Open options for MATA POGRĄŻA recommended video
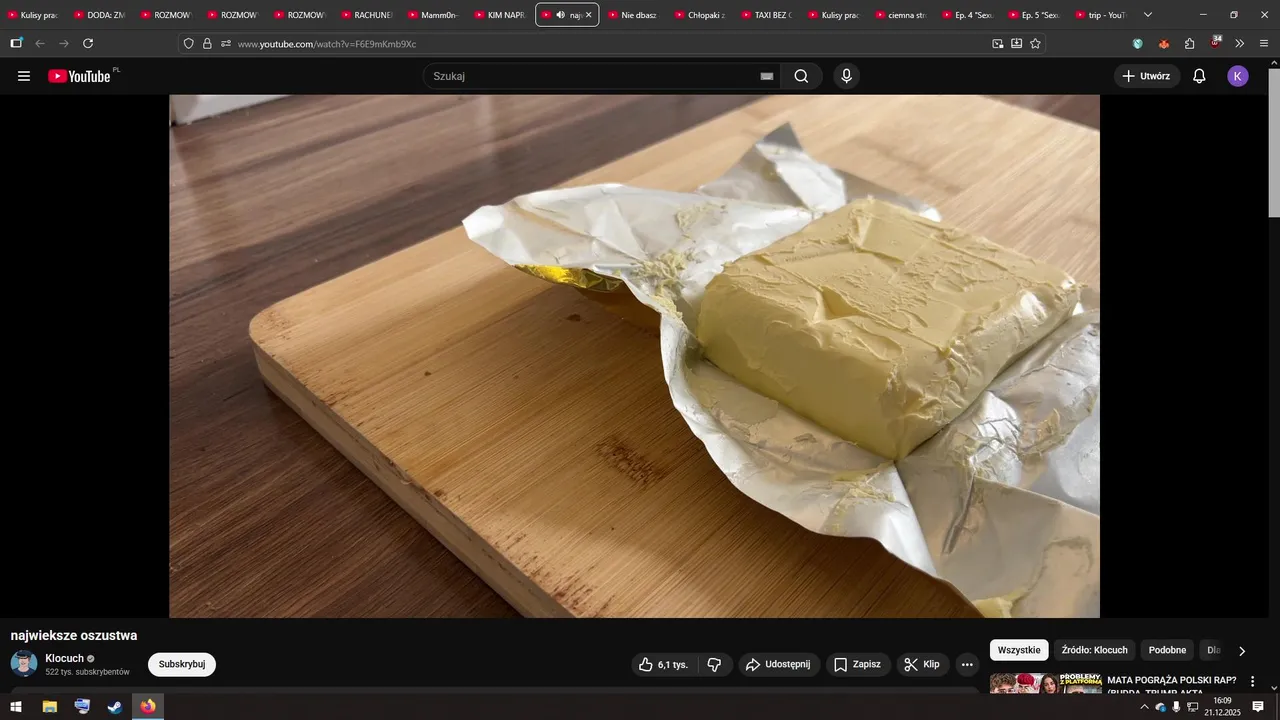1280x720 pixels. pos(1252,681)
